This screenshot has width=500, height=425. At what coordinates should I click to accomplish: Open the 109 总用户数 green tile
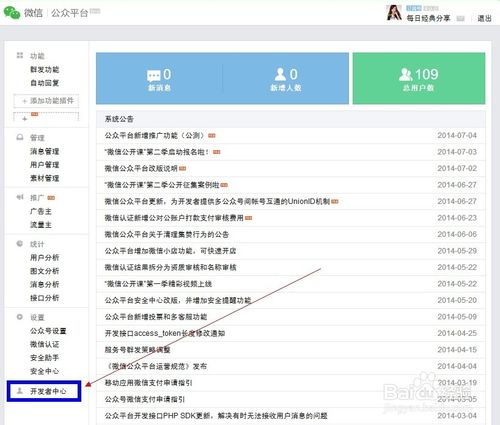[419, 78]
